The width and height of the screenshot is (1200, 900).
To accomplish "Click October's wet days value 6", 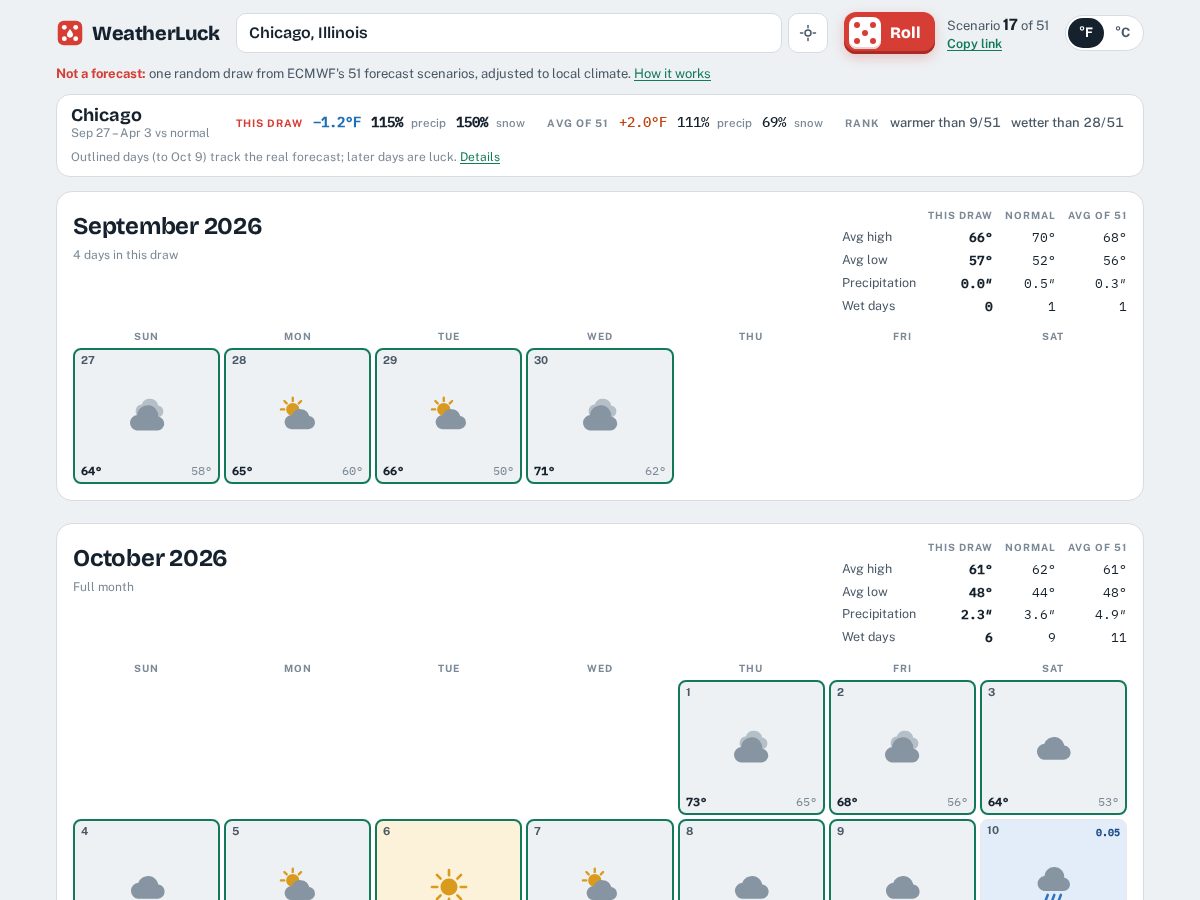I will point(989,638).
